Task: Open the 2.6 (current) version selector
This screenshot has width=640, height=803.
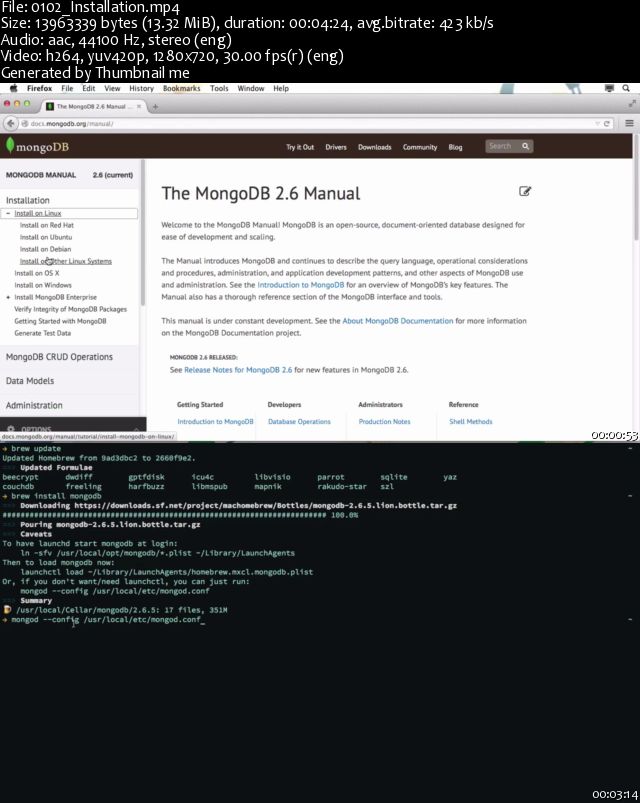Action: point(113,175)
